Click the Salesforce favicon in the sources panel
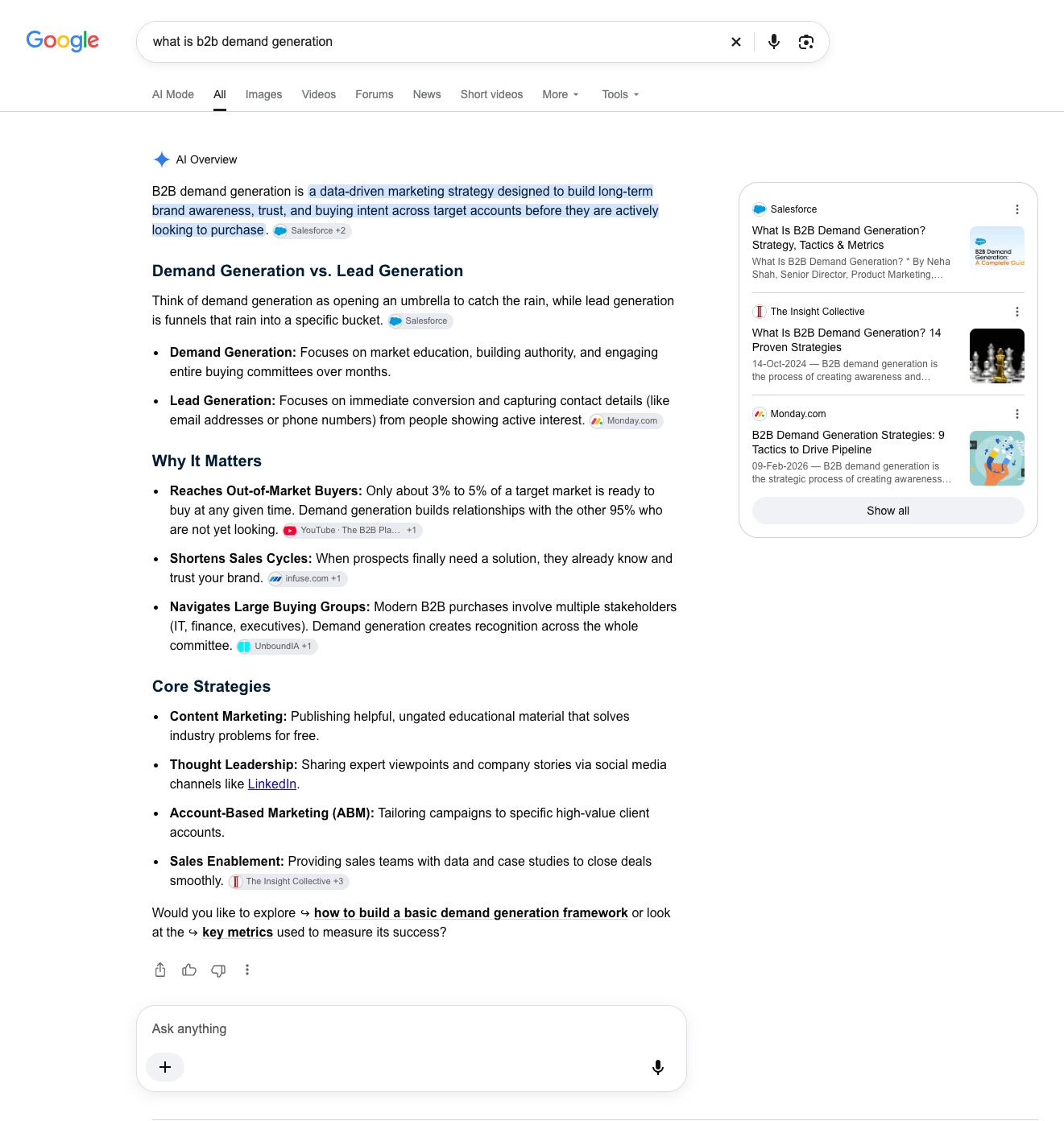The height and width of the screenshot is (1121, 1064). 759,209
